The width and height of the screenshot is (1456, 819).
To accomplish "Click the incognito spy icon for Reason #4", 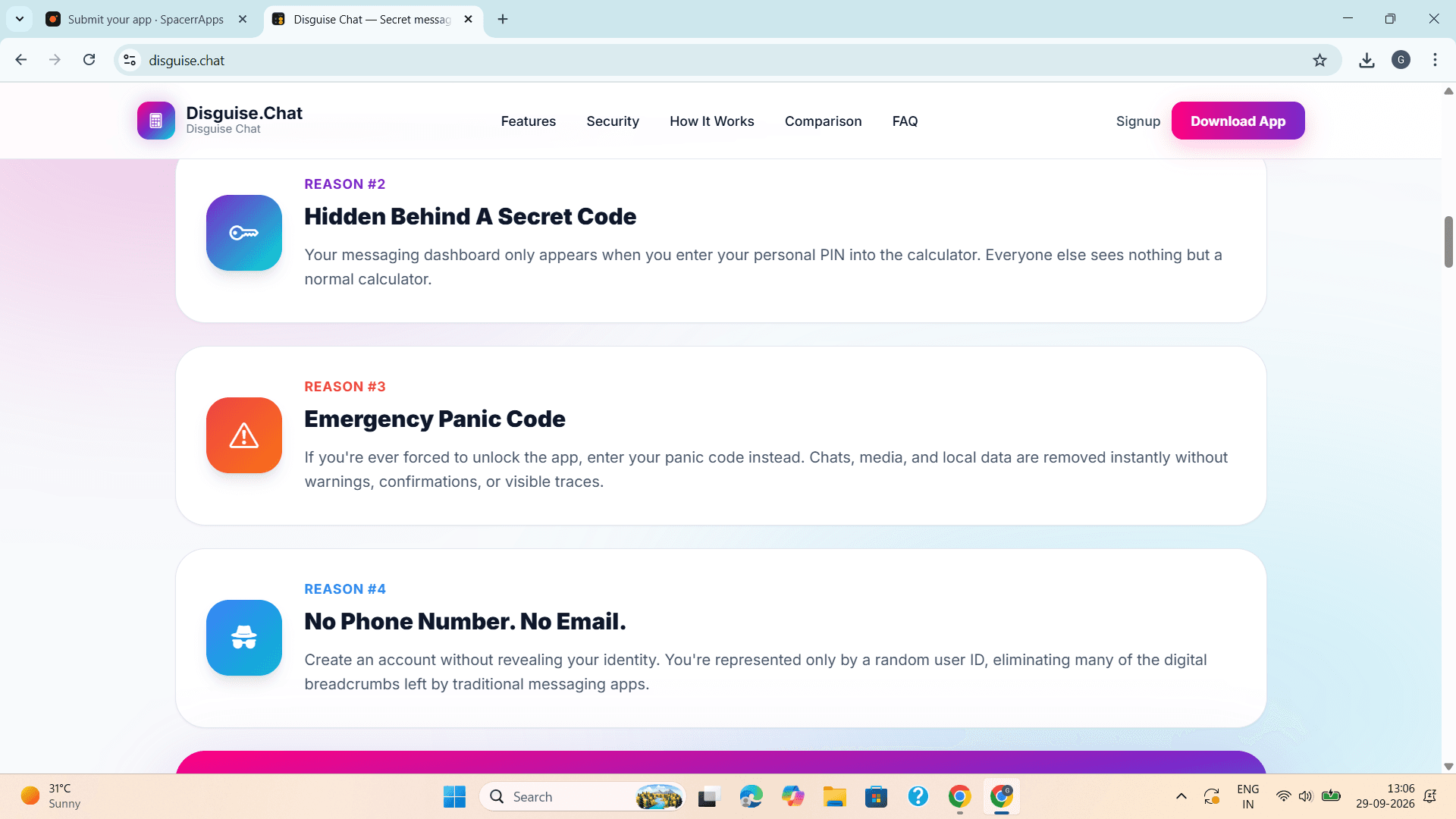I will tap(243, 638).
